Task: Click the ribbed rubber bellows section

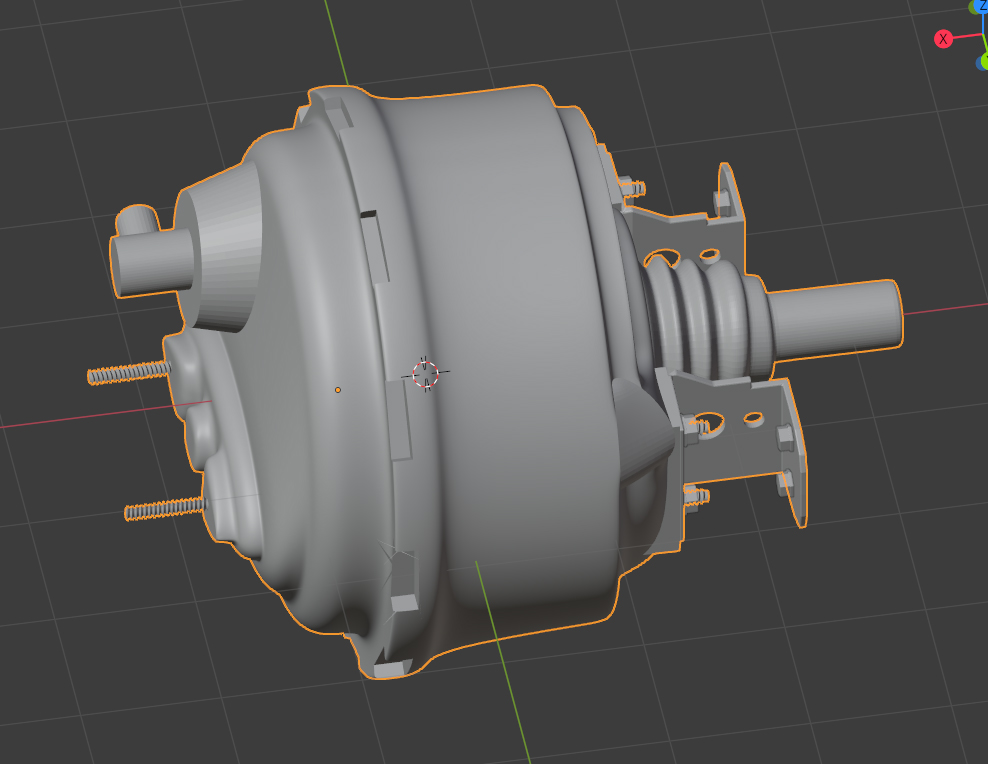Action: pyautogui.click(x=700, y=310)
